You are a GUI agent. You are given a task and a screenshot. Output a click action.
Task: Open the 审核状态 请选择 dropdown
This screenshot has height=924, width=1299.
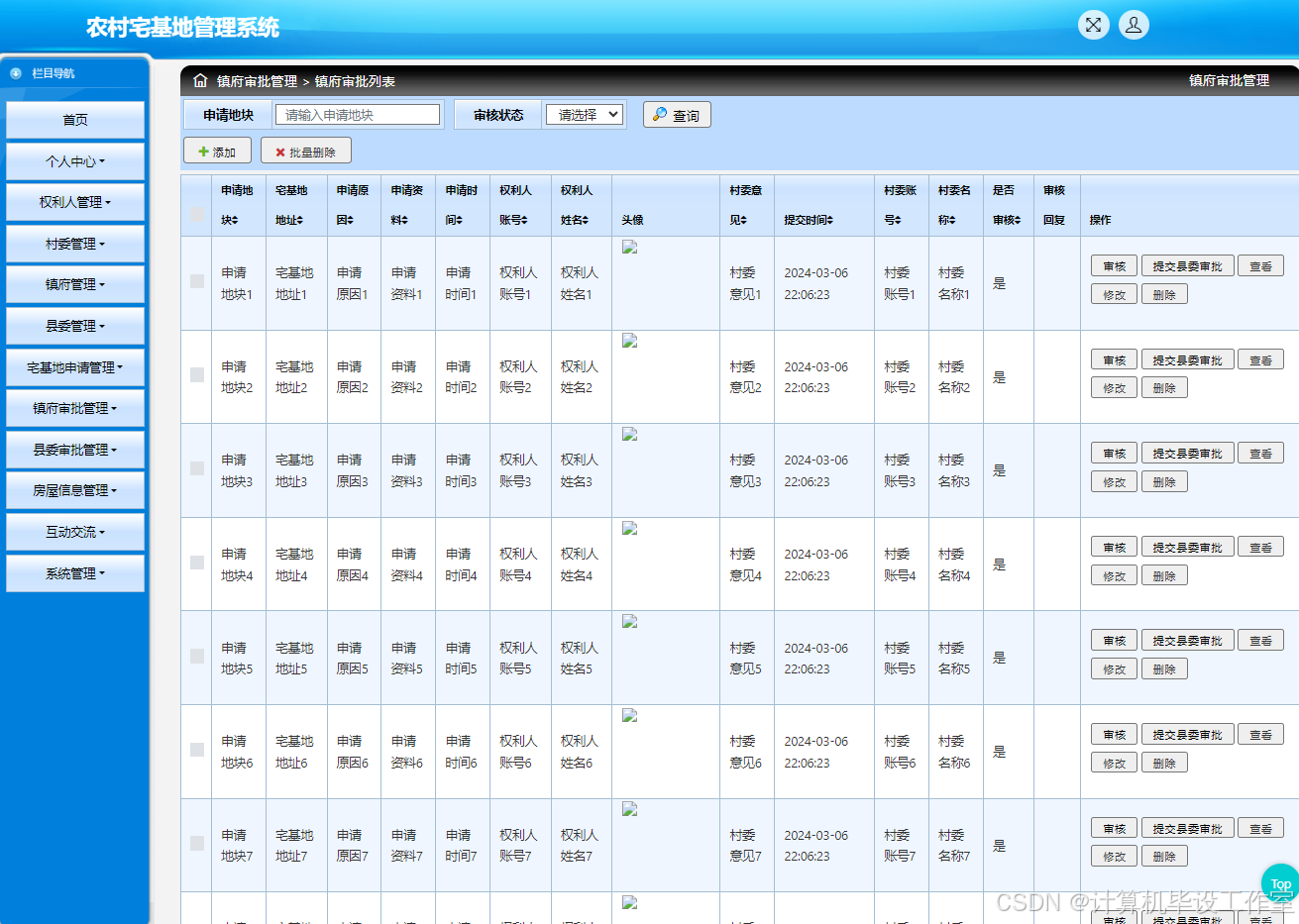coord(585,115)
